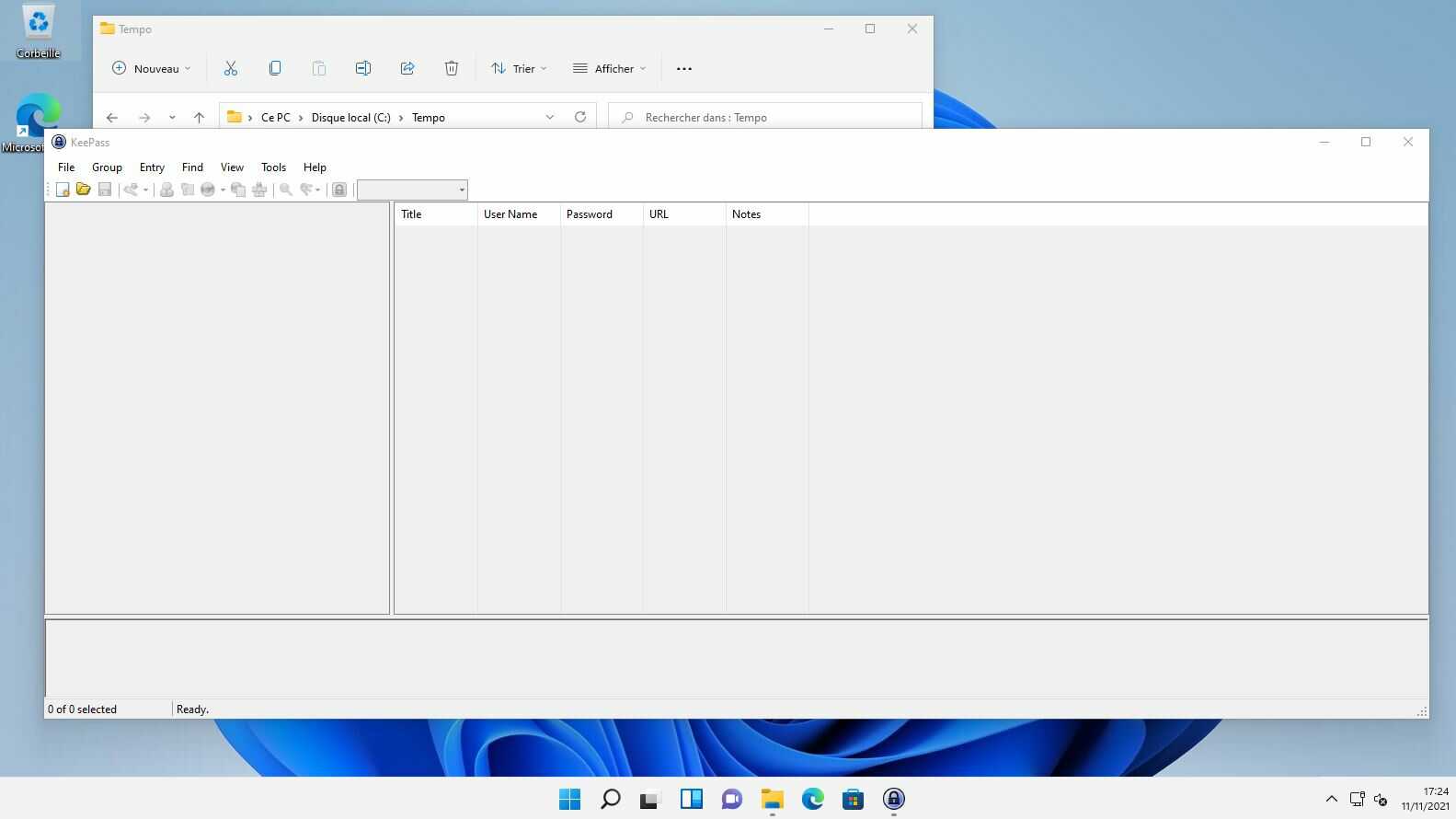Expand the Open URL dropdown arrow
The width and height of the screenshot is (1456, 819).
(x=223, y=190)
